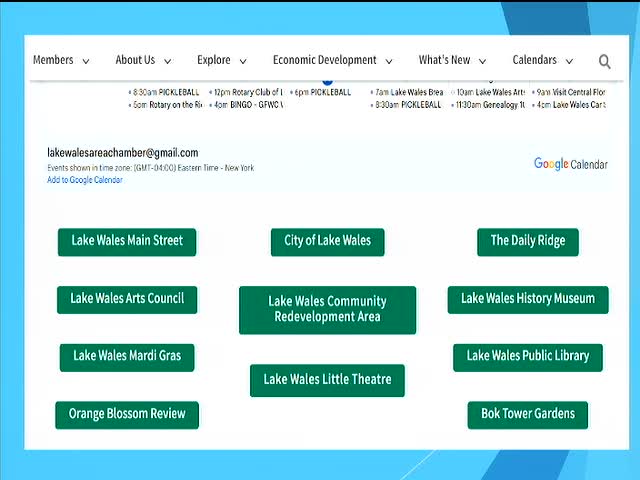Click the Google Calendar logo
This screenshot has width=640, height=480.
pyautogui.click(x=571, y=164)
